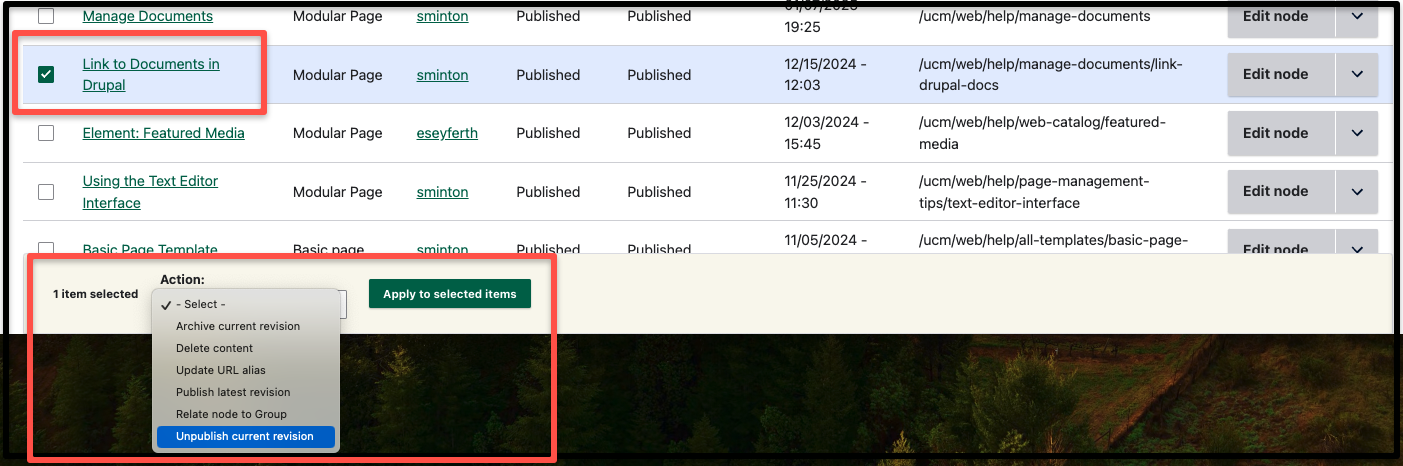
Task: Click Edit node for Using the Text Editor Interface
Action: pyautogui.click(x=1275, y=191)
